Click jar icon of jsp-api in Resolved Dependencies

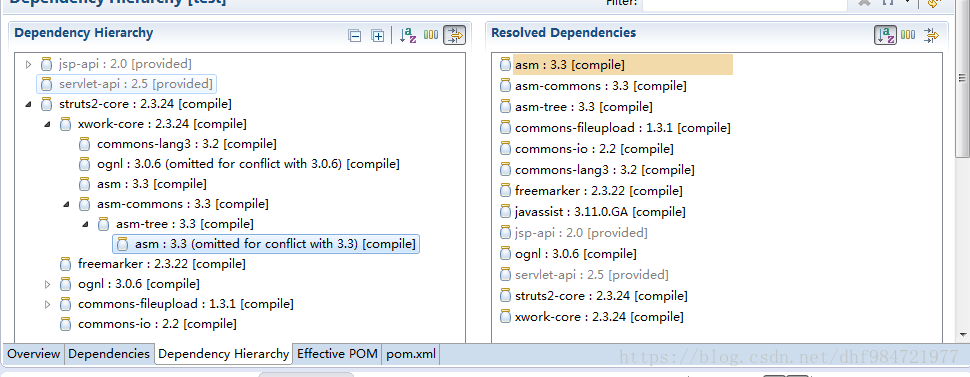(x=505, y=233)
